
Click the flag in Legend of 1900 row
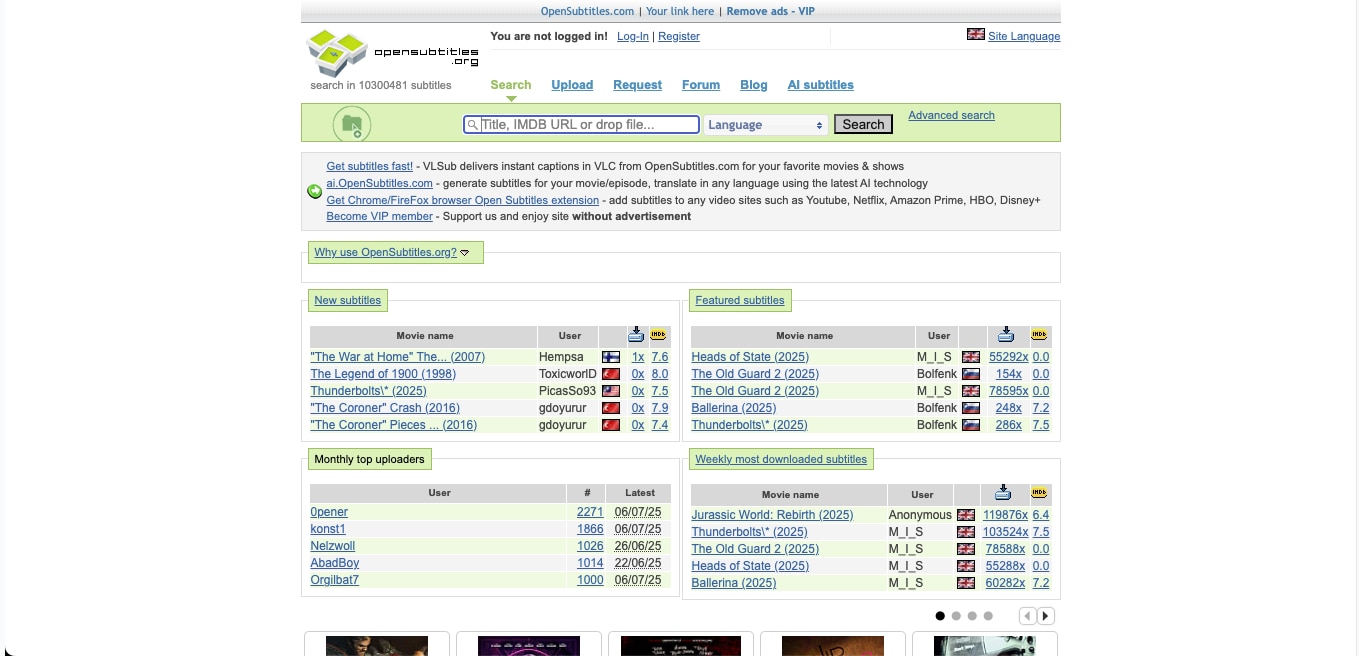coord(611,374)
